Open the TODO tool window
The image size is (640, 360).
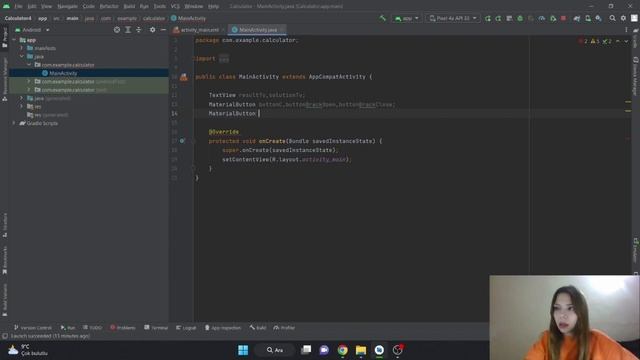(x=92, y=328)
